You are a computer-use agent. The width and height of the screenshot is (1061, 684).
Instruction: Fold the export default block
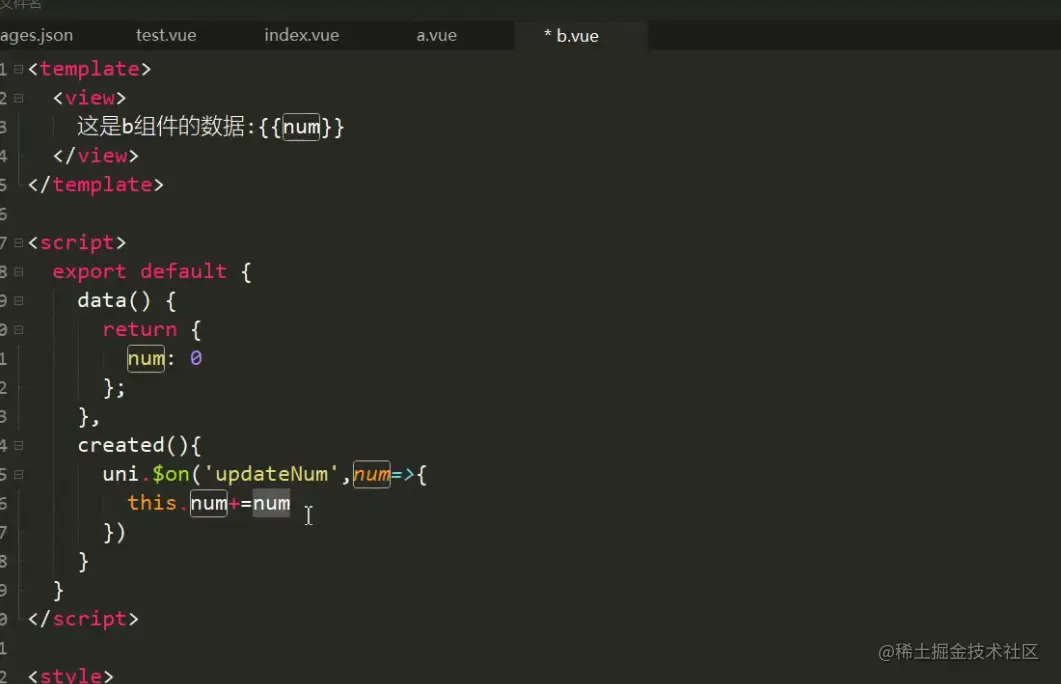coord(18,271)
